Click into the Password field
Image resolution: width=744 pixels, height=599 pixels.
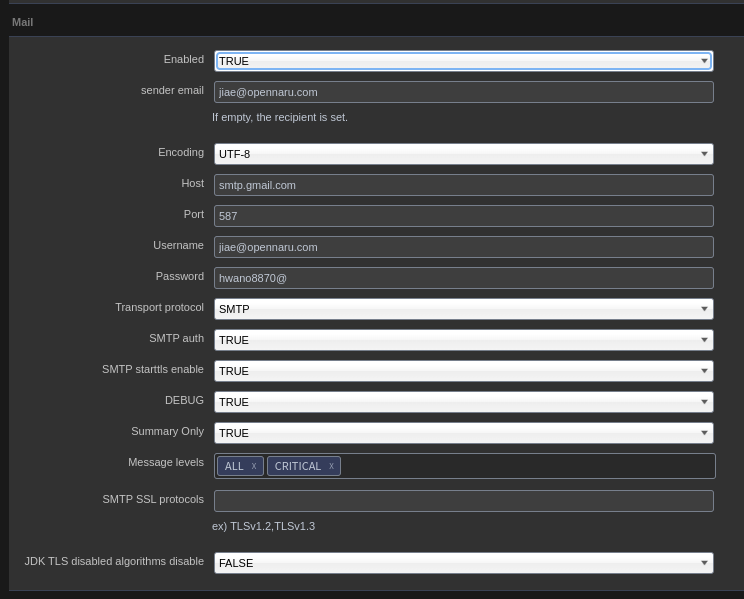tap(463, 278)
